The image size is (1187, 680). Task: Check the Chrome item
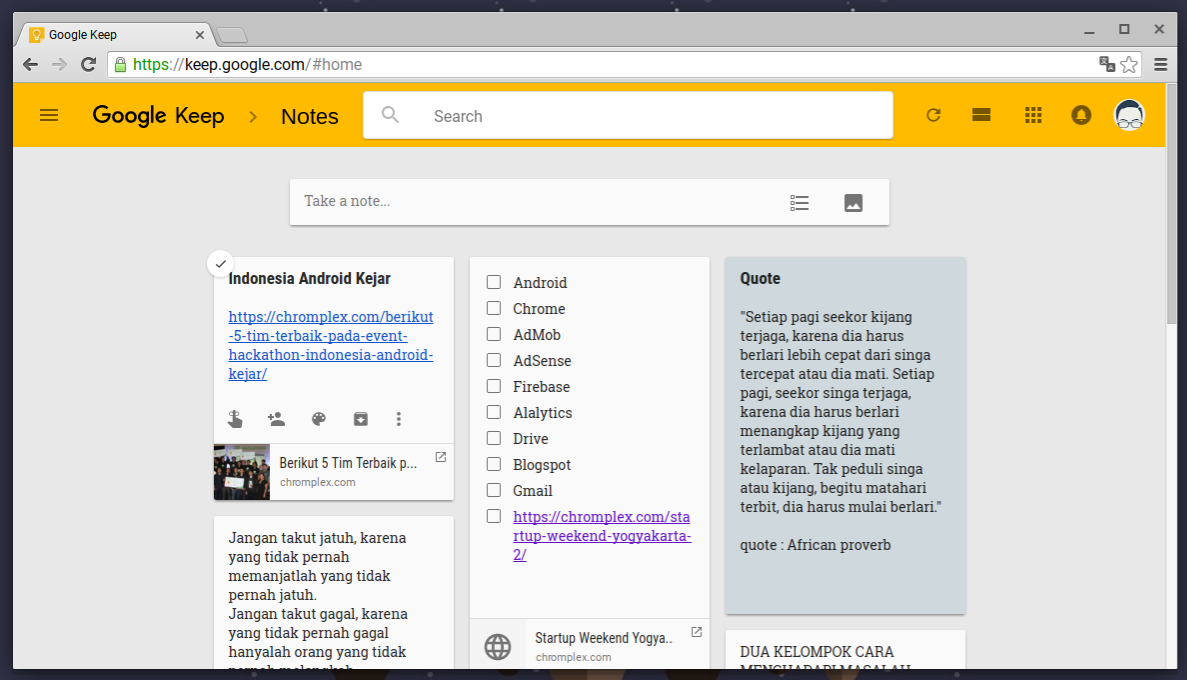point(494,308)
